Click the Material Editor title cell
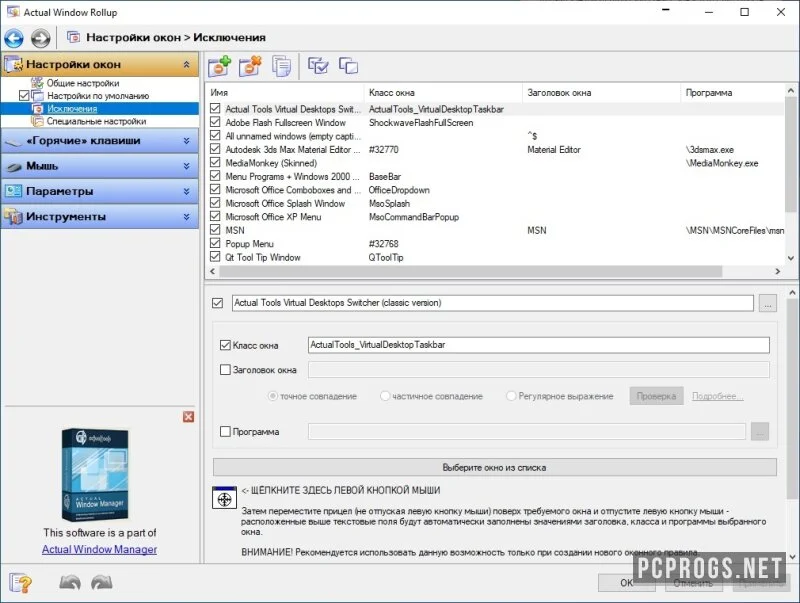Viewport: 800px width, 603px height. pyautogui.click(x=554, y=150)
